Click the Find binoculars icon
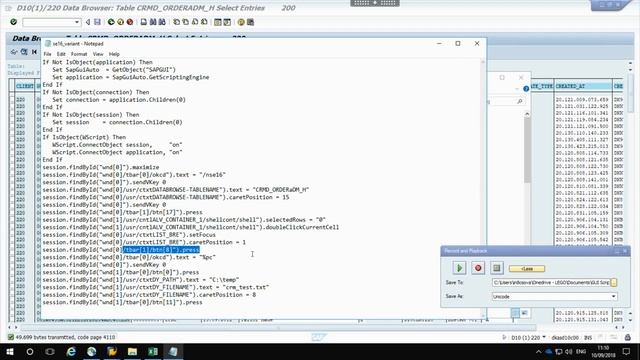This screenshot has width=640, height=360. [153, 22]
